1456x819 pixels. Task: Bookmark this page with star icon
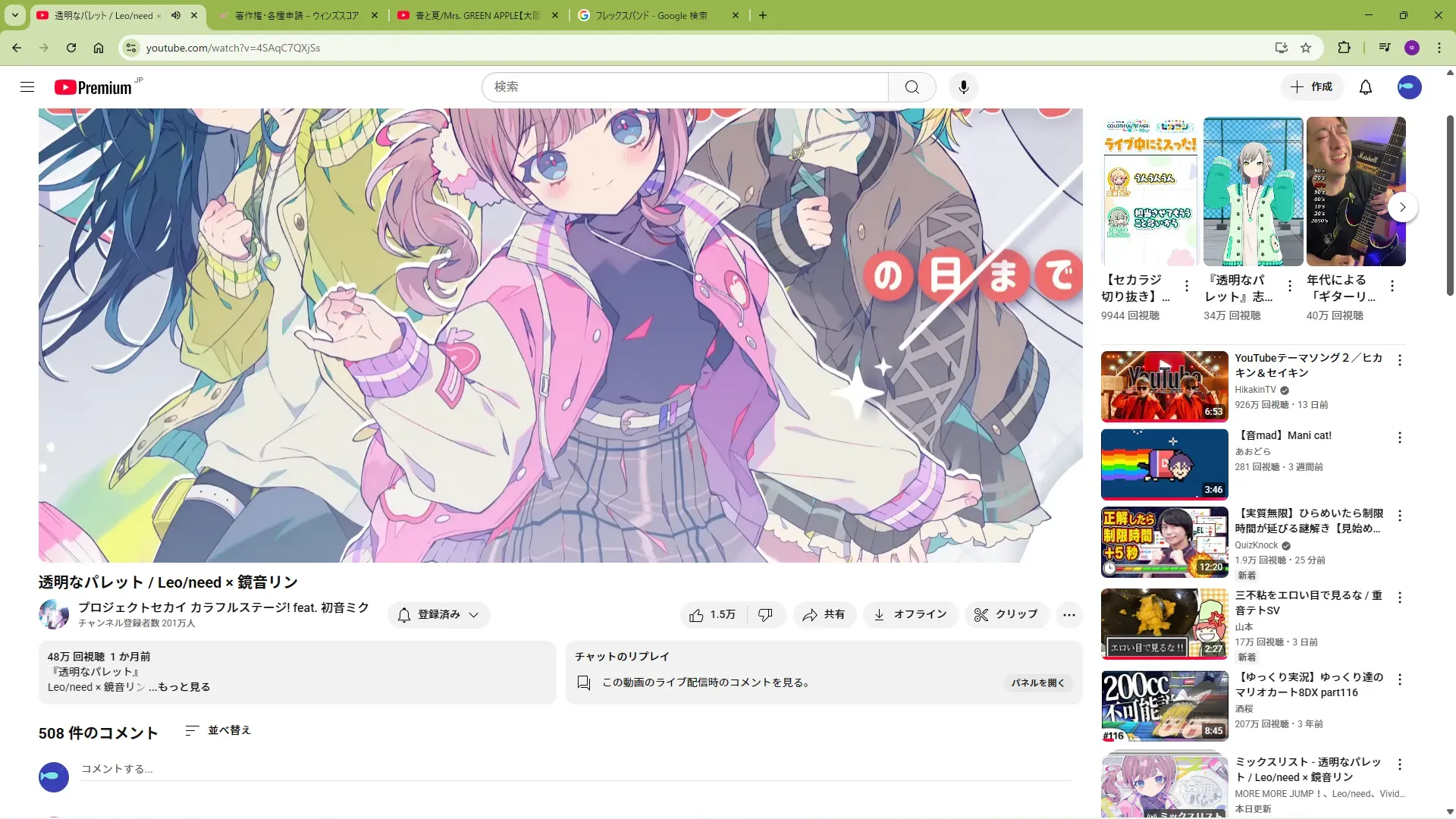[x=1306, y=48]
